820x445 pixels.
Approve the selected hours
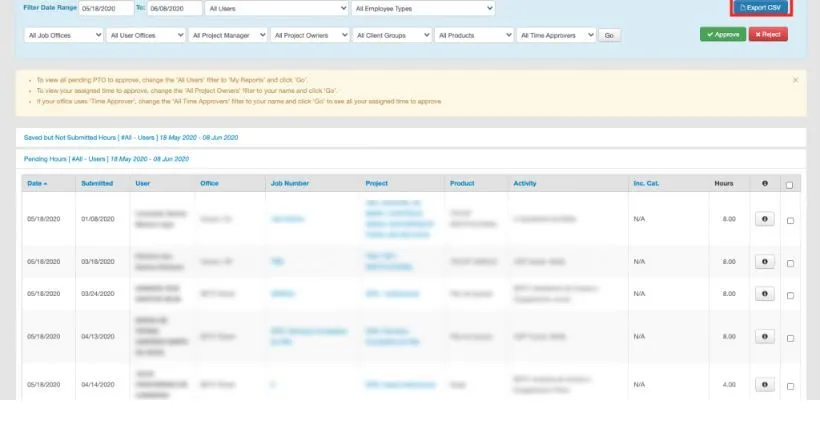723,35
